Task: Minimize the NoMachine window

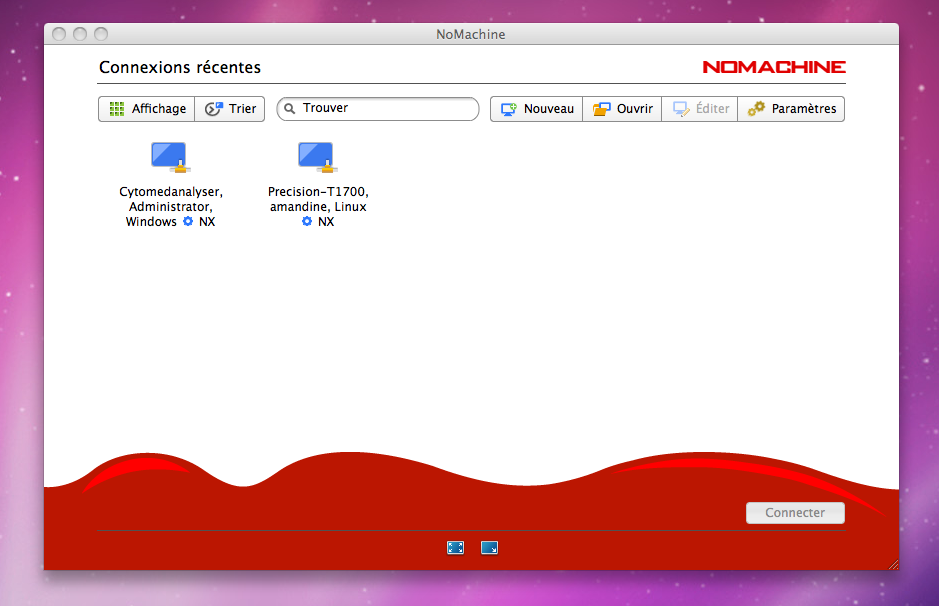Action: pos(80,34)
